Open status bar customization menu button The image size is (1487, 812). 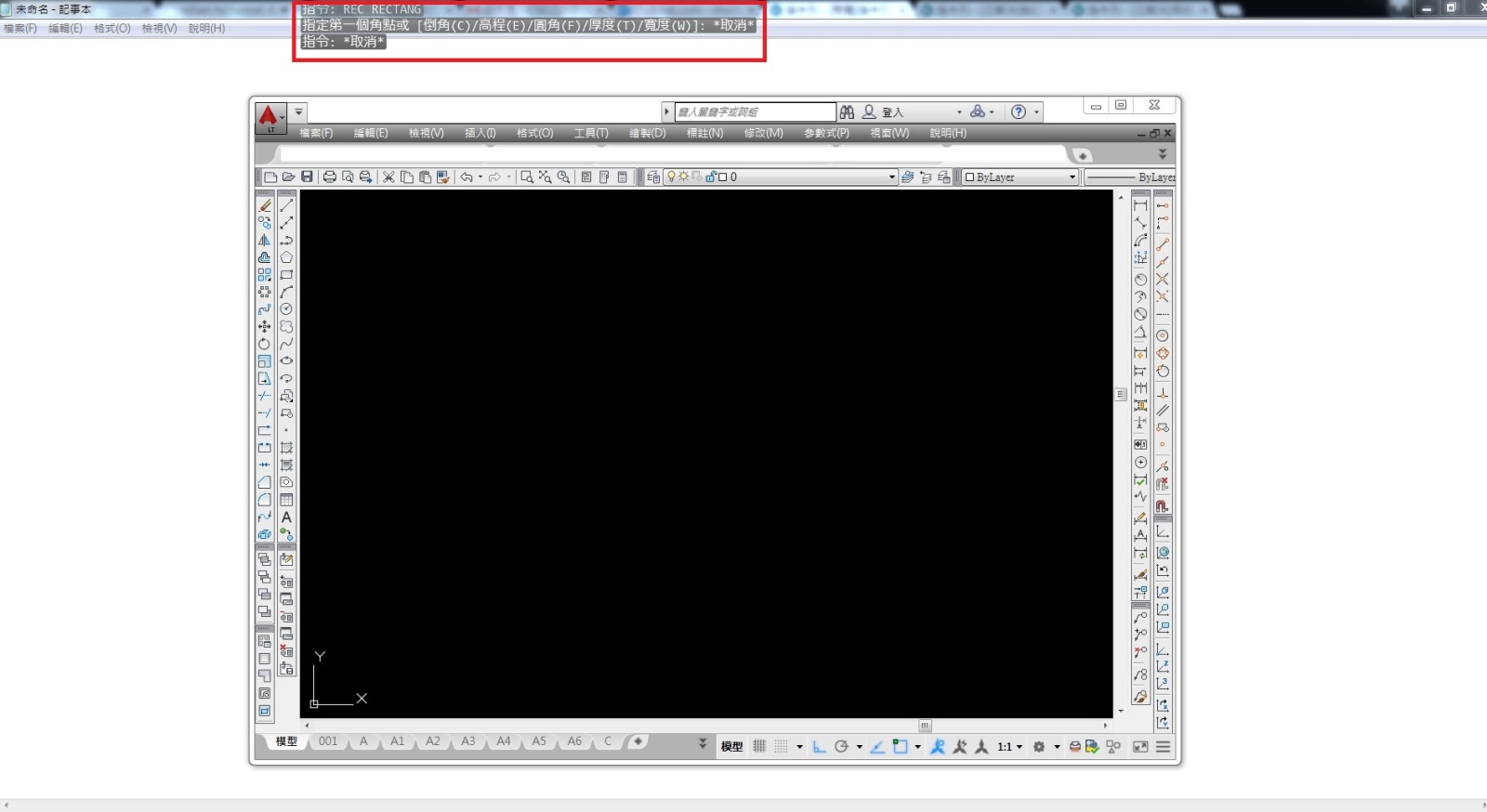1163,746
